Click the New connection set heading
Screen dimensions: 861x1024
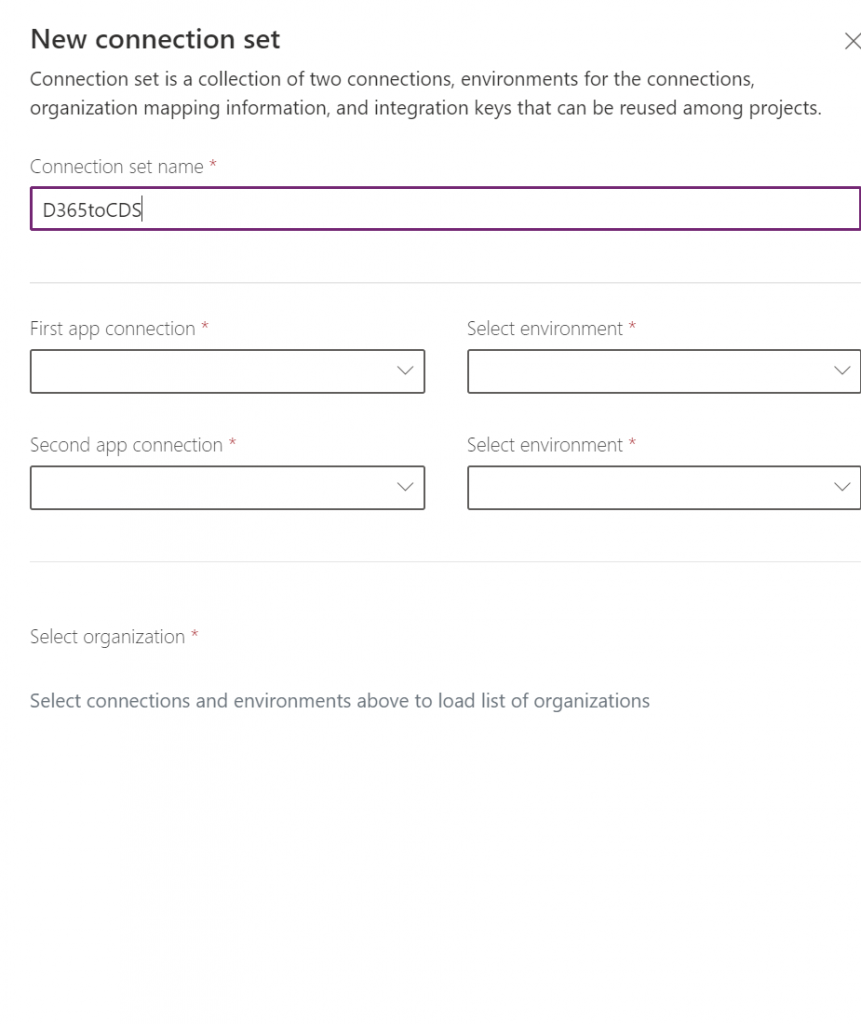coord(155,40)
